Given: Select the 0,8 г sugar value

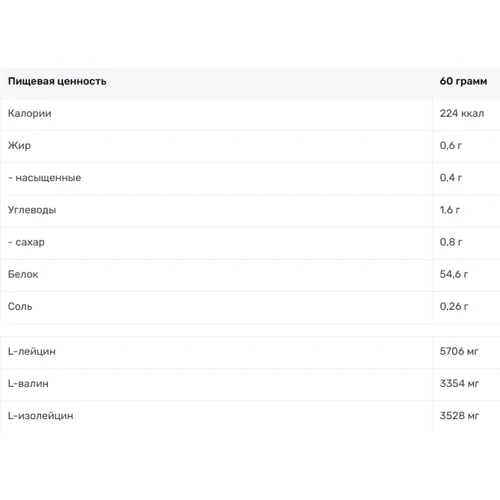Looking at the screenshot, I should 451,242.
